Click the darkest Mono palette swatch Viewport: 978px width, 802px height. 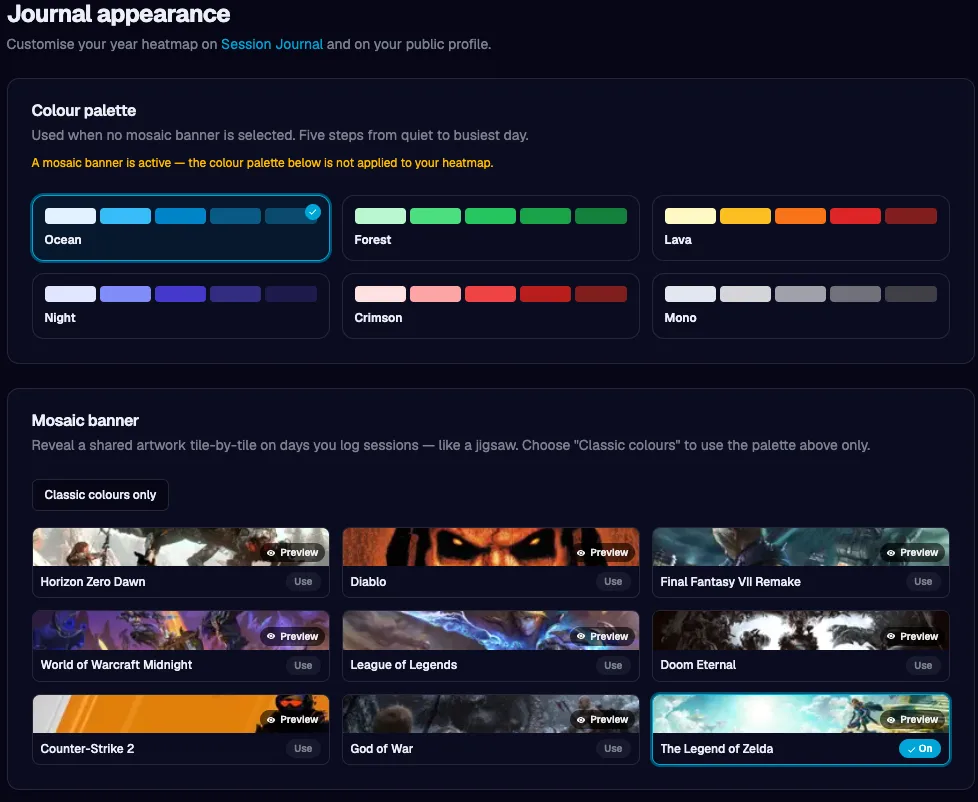911,294
